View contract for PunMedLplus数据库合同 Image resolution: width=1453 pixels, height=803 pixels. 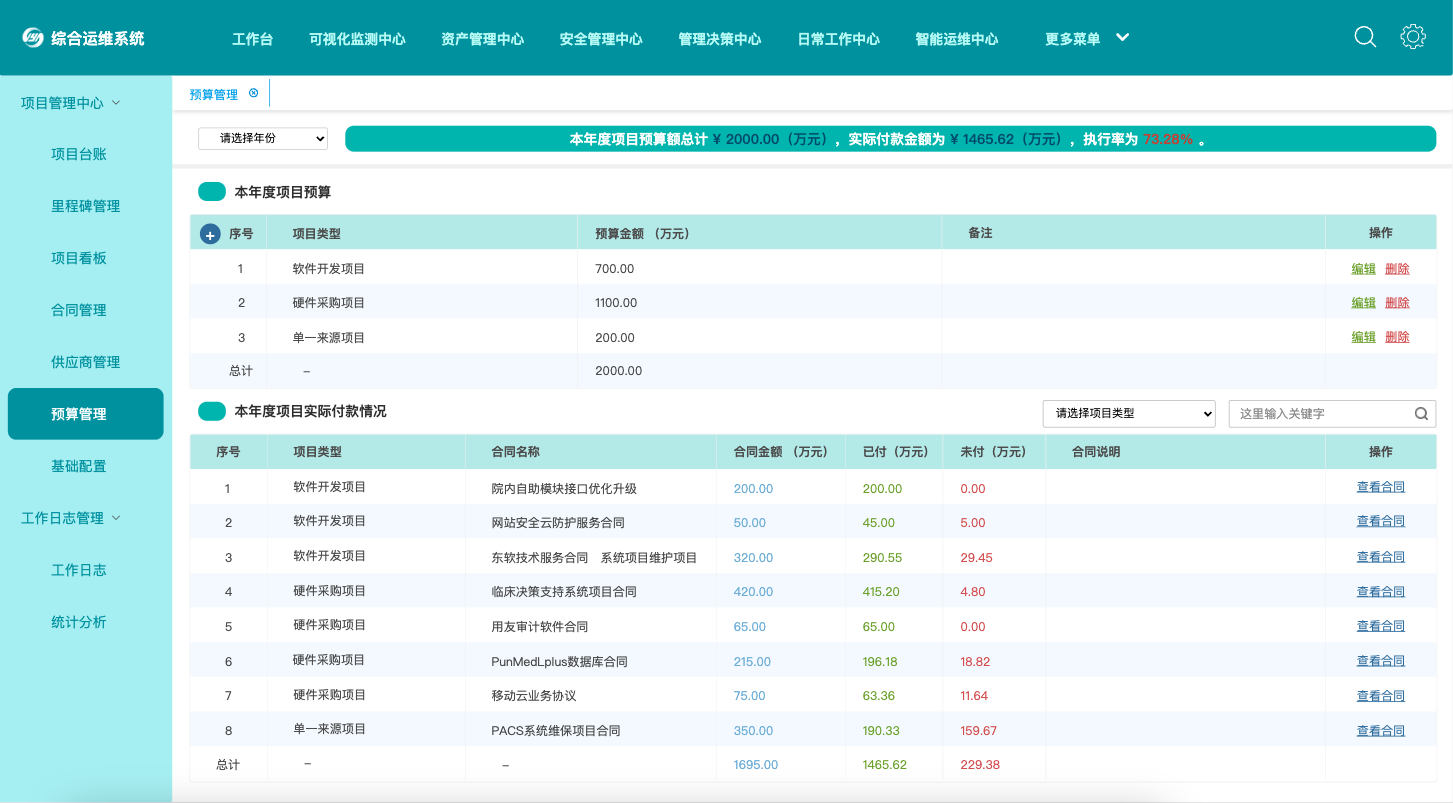click(1381, 661)
